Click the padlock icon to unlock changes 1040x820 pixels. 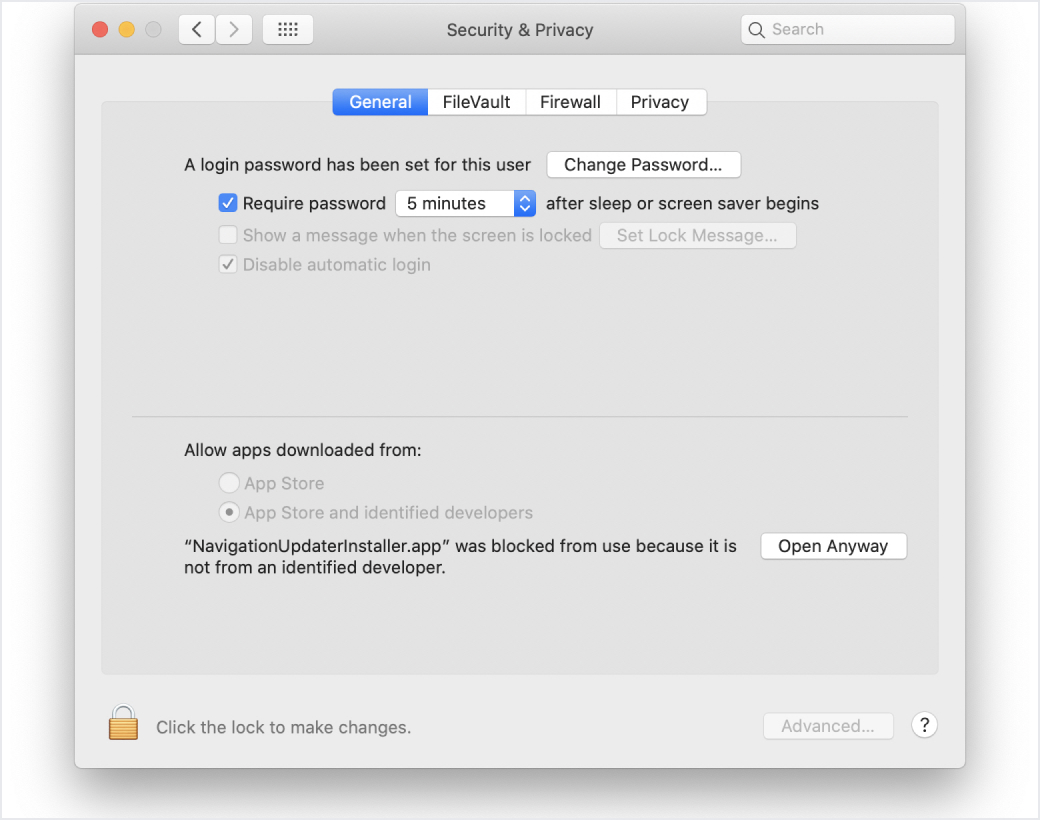(123, 723)
